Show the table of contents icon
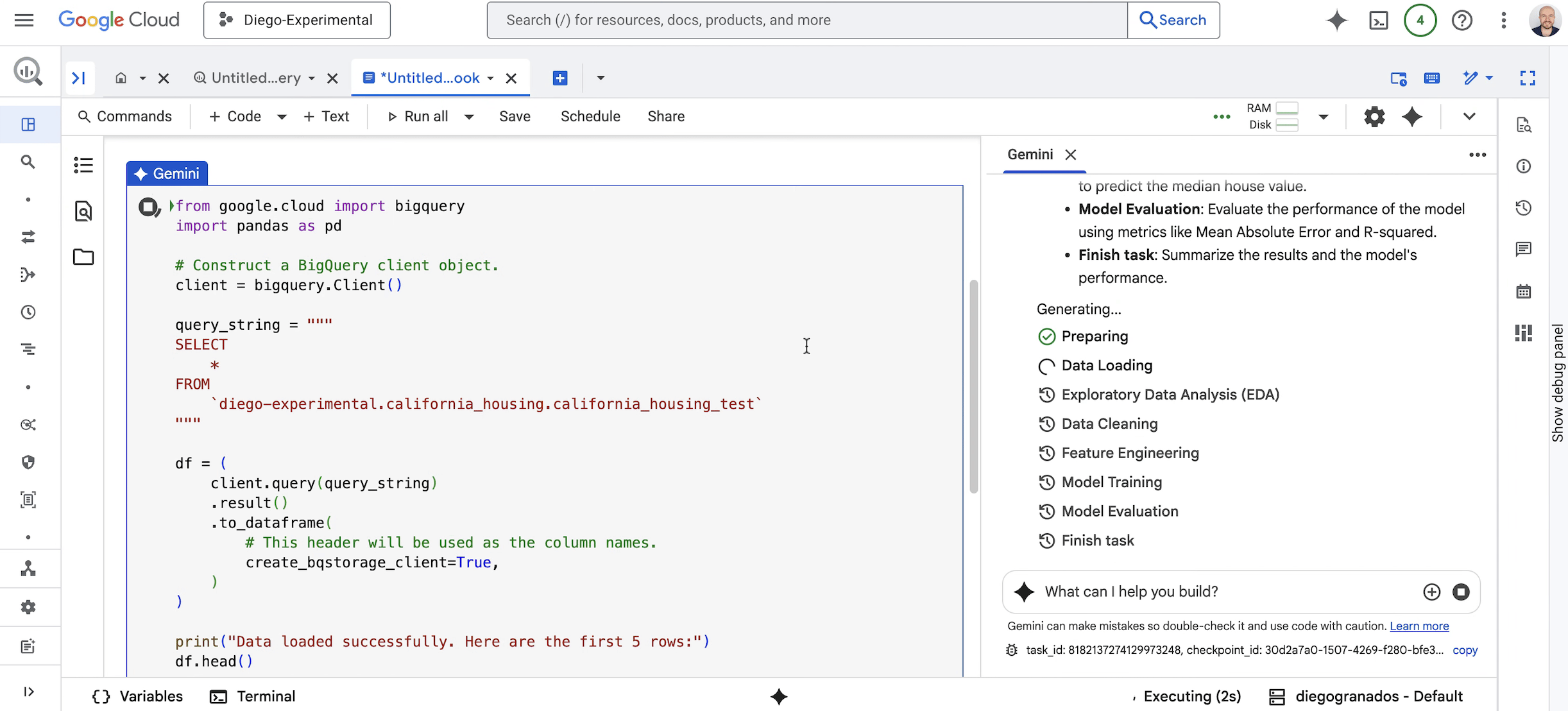 pyautogui.click(x=83, y=165)
